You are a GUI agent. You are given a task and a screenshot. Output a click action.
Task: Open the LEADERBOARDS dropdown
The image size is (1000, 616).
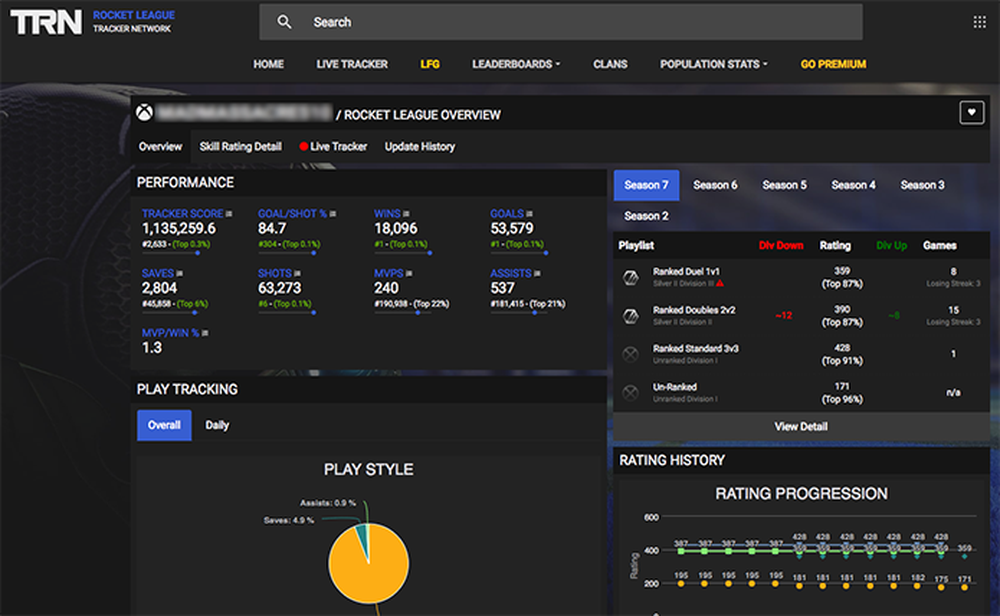pyautogui.click(x=516, y=63)
